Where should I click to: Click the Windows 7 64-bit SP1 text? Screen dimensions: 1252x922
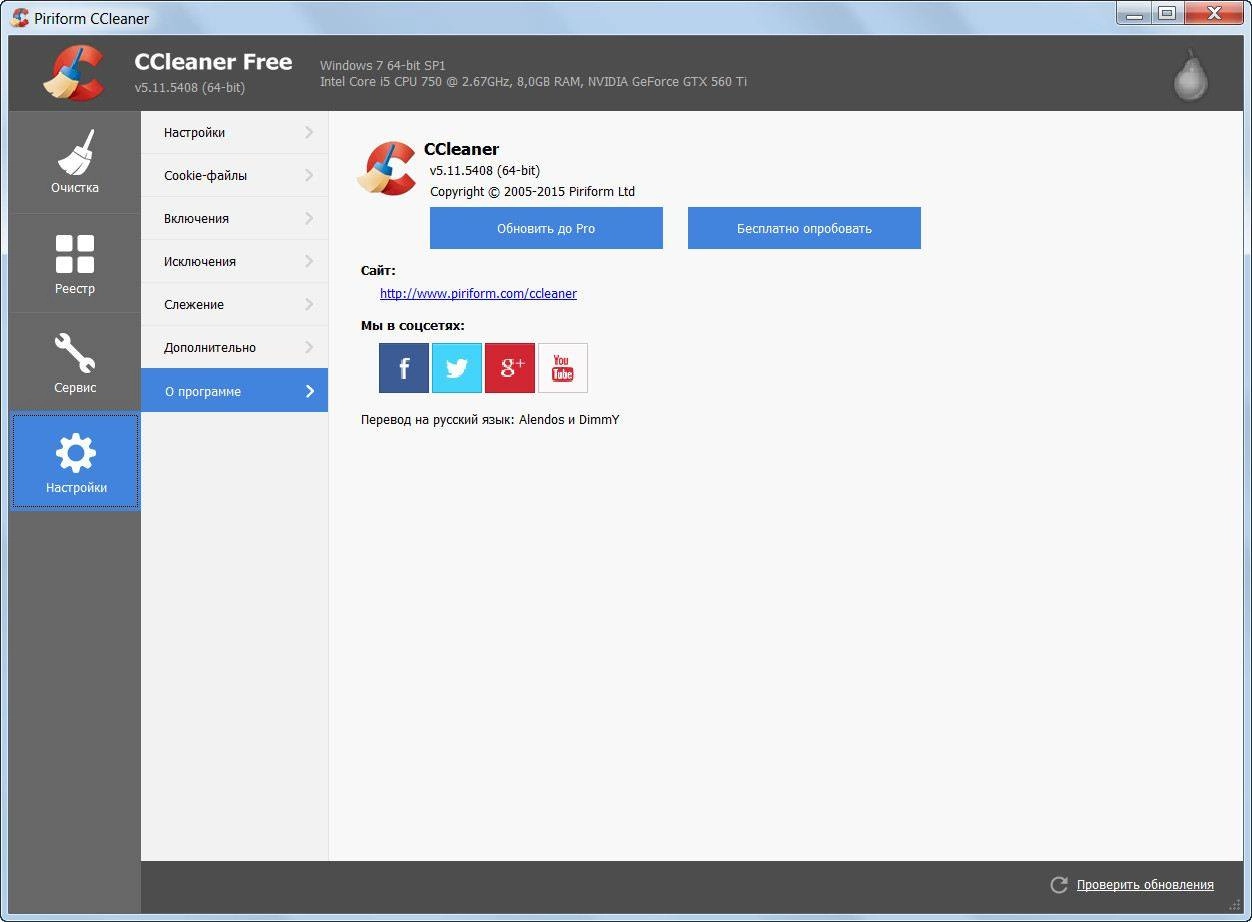(383, 65)
